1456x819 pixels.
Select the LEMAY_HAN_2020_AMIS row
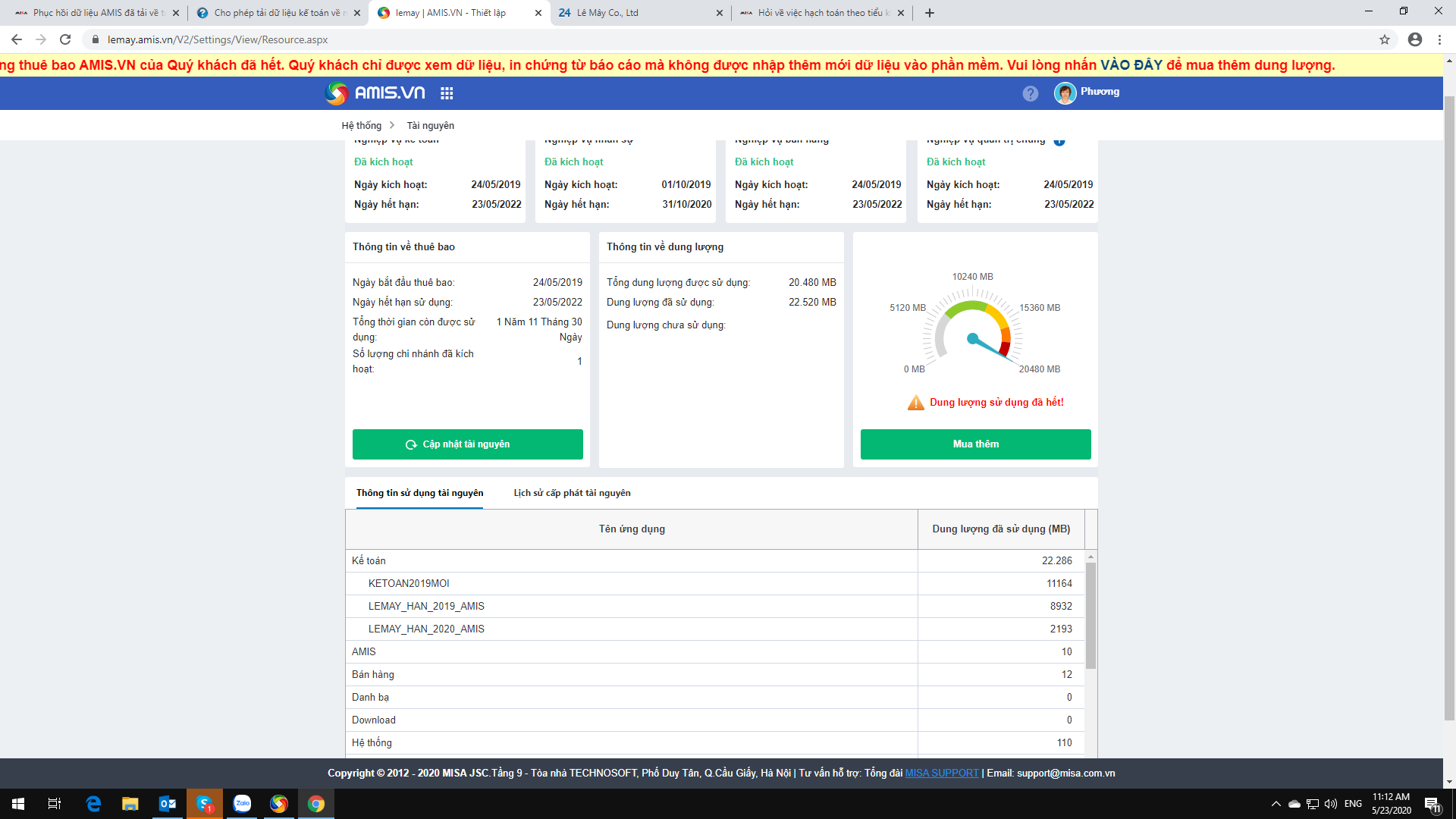(715, 629)
